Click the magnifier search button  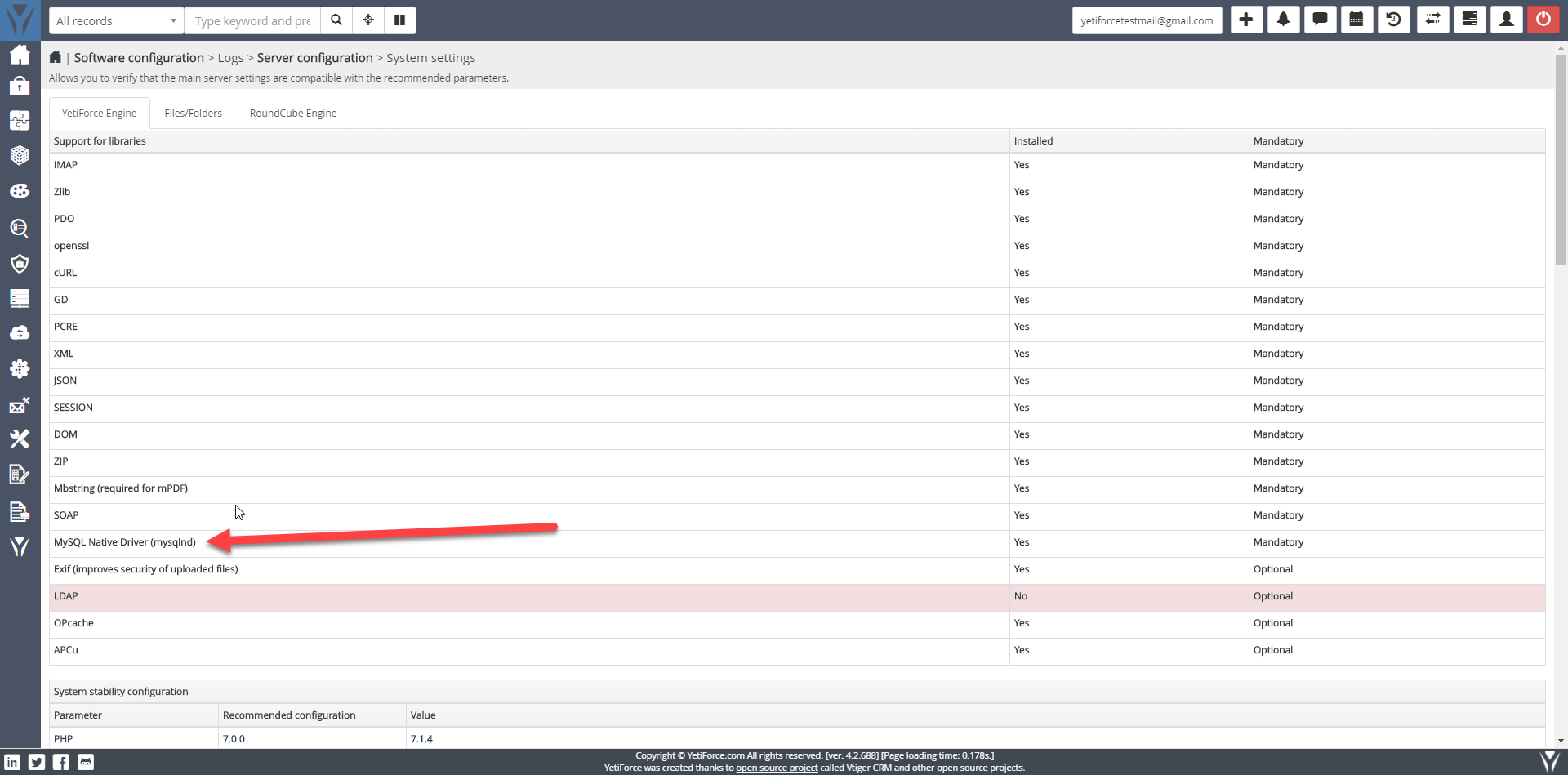click(336, 20)
